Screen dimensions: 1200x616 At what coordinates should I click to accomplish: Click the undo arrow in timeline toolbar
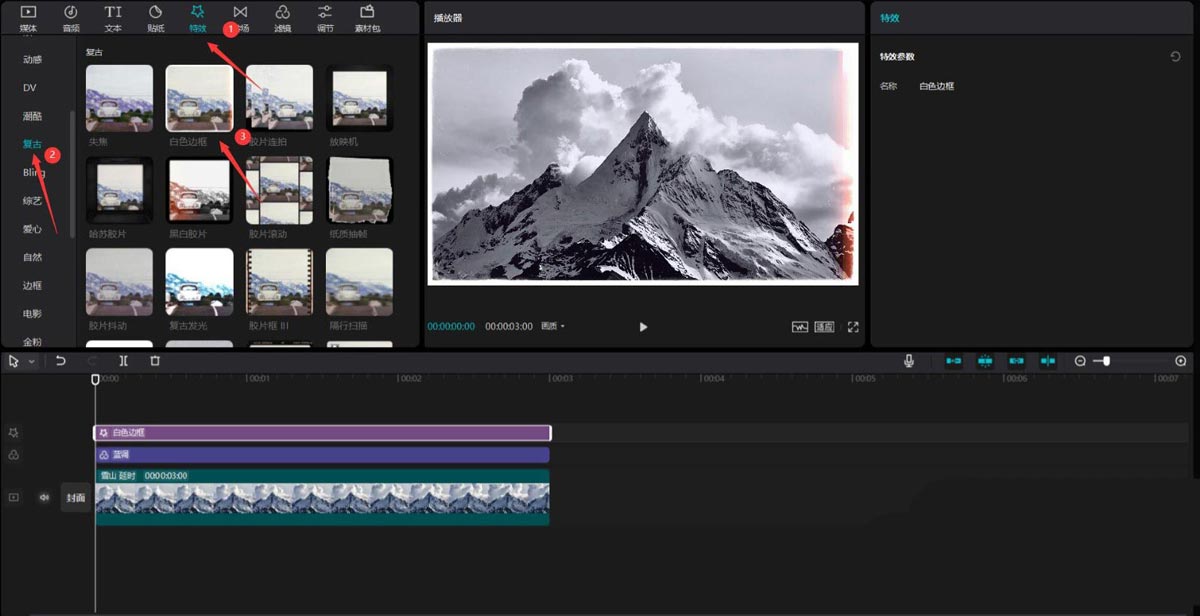(x=60, y=361)
